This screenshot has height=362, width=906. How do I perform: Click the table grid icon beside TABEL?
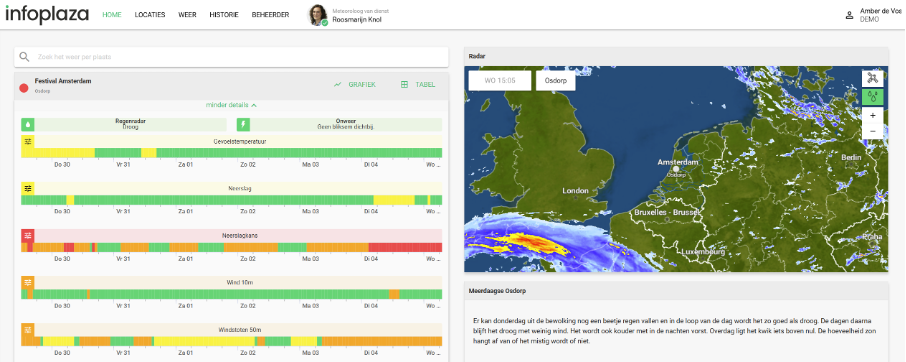coord(404,84)
